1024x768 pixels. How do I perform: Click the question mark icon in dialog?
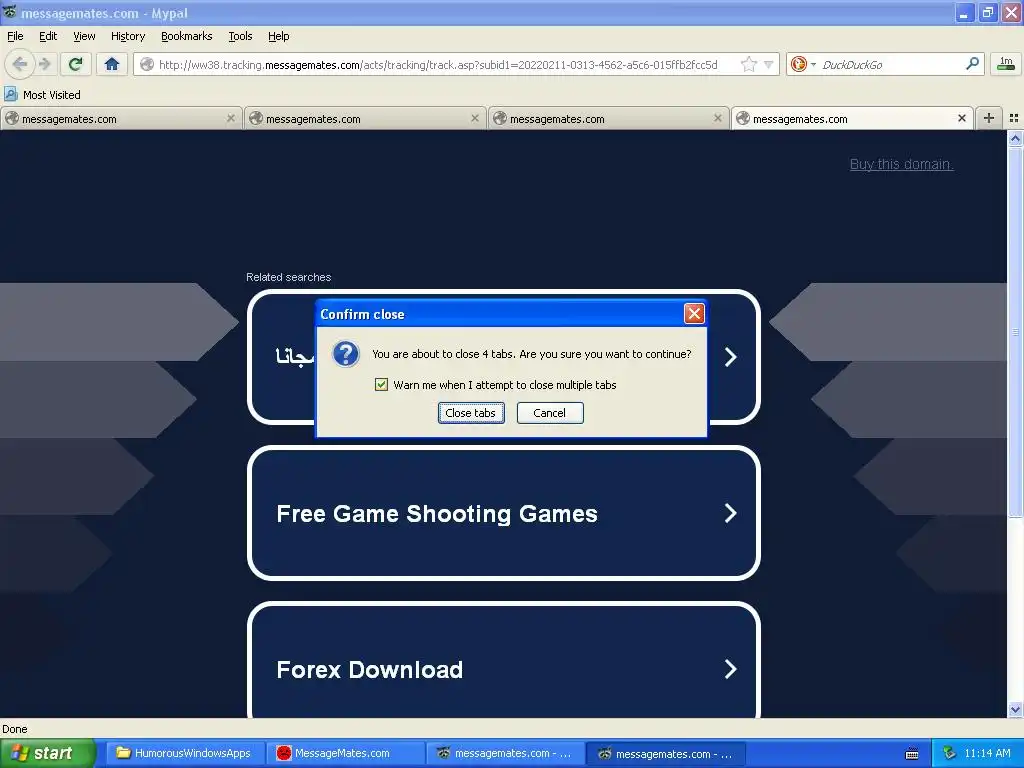pyautogui.click(x=345, y=354)
